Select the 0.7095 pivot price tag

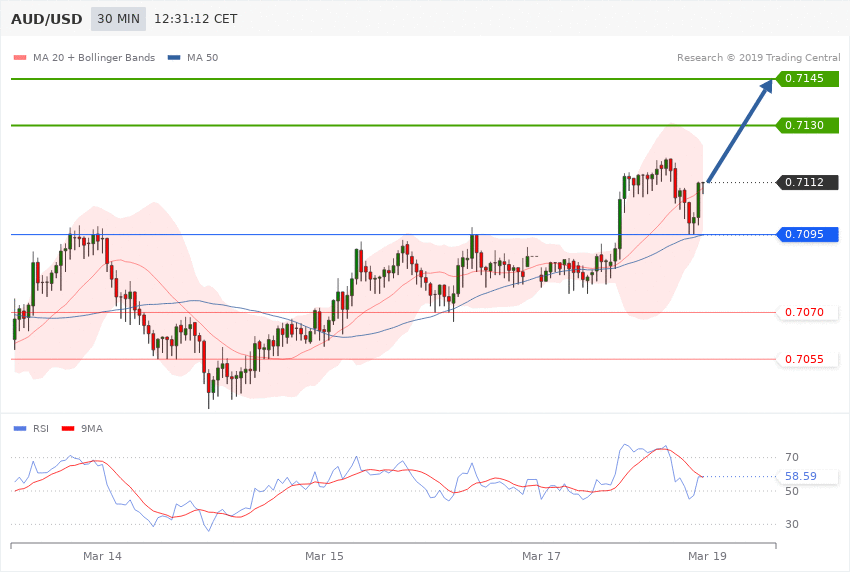(808, 234)
